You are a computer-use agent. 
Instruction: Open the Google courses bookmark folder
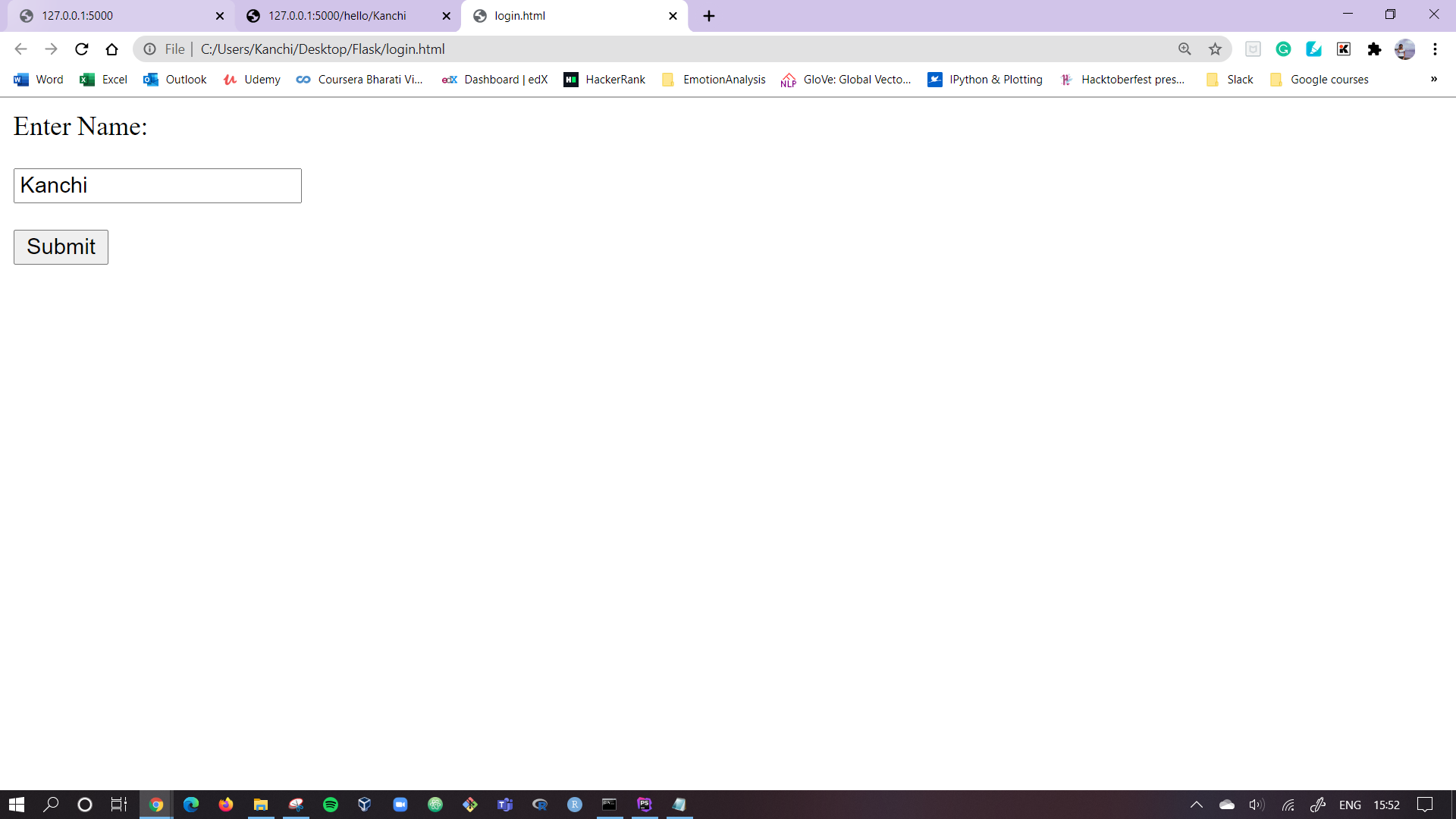pyautogui.click(x=1319, y=80)
